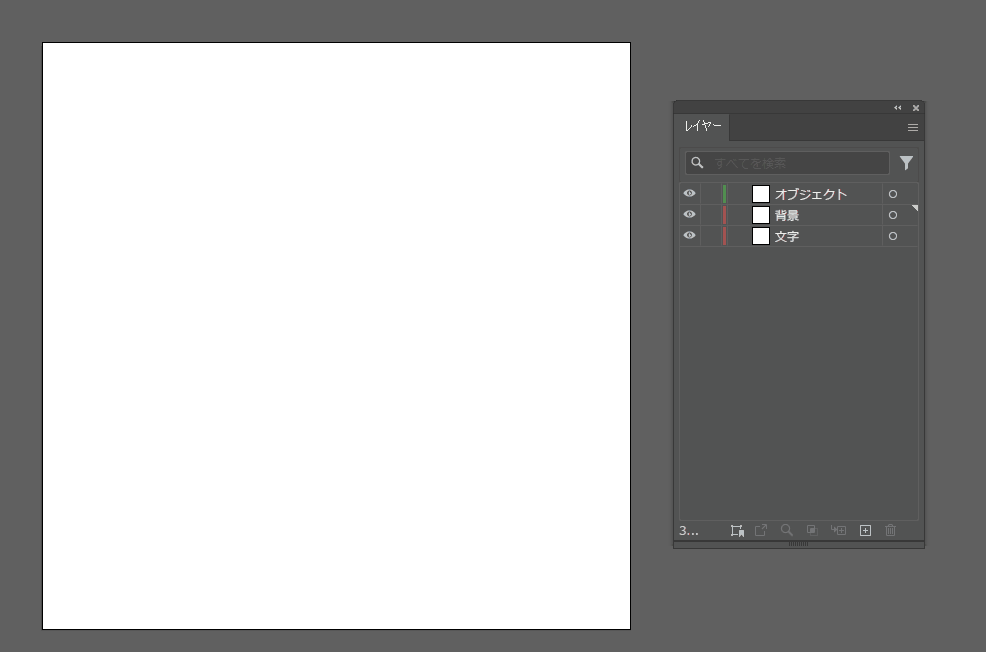Select the レイヤー tab
This screenshot has height=652, width=986.
tap(703, 127)
